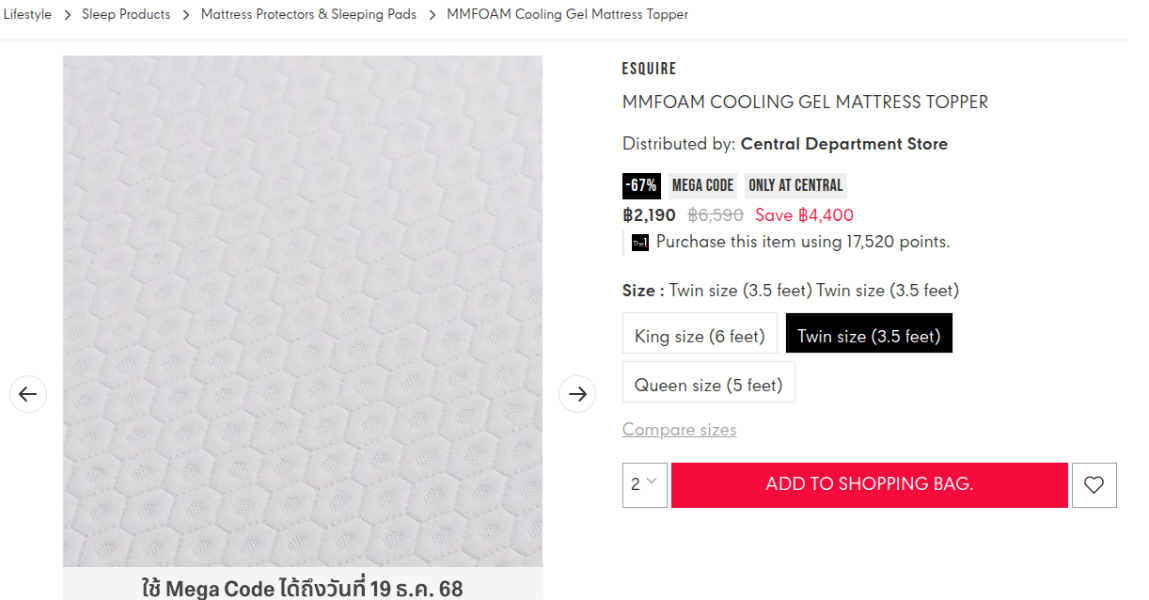The height and width of the screenshot is (600, 1149).
Task: Click The1 points logo icon
Action: 640,243
